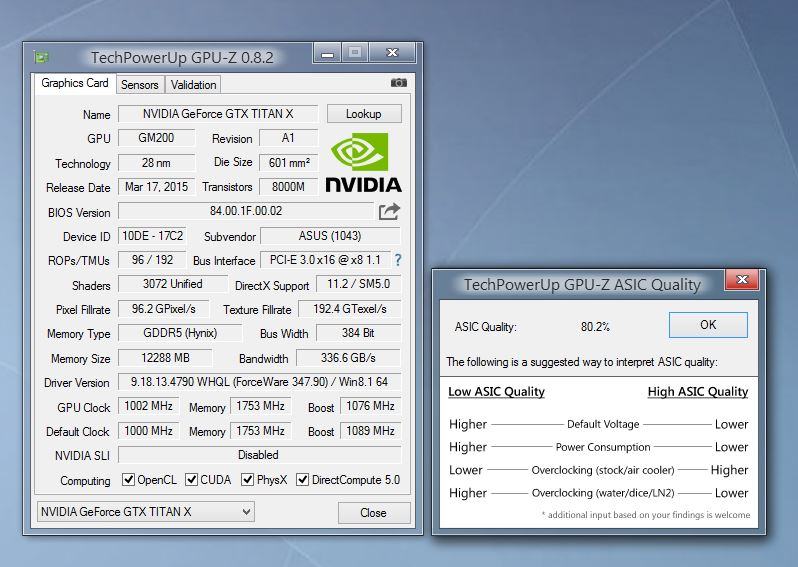
Task: Click the NVIDIA logo image
Action: 363,163
